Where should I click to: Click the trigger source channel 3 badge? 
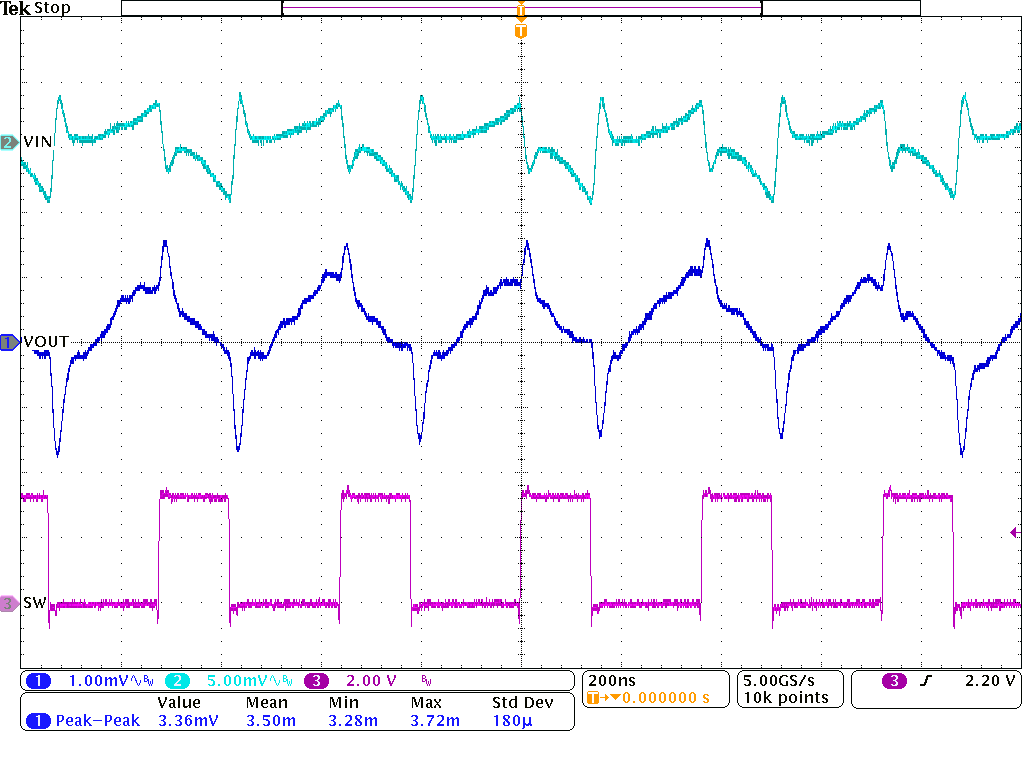pyautogui.click(x=894, y=681)
